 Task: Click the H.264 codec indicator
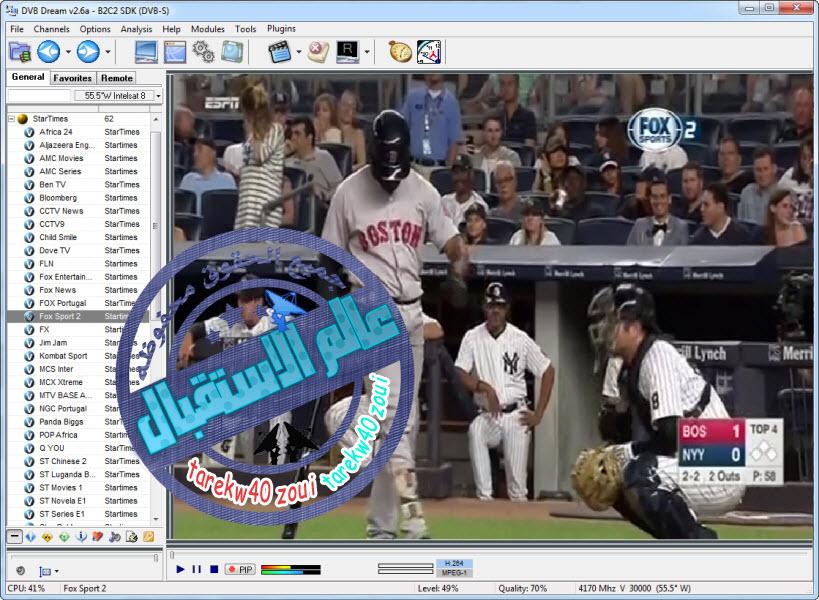pos(454,563)
